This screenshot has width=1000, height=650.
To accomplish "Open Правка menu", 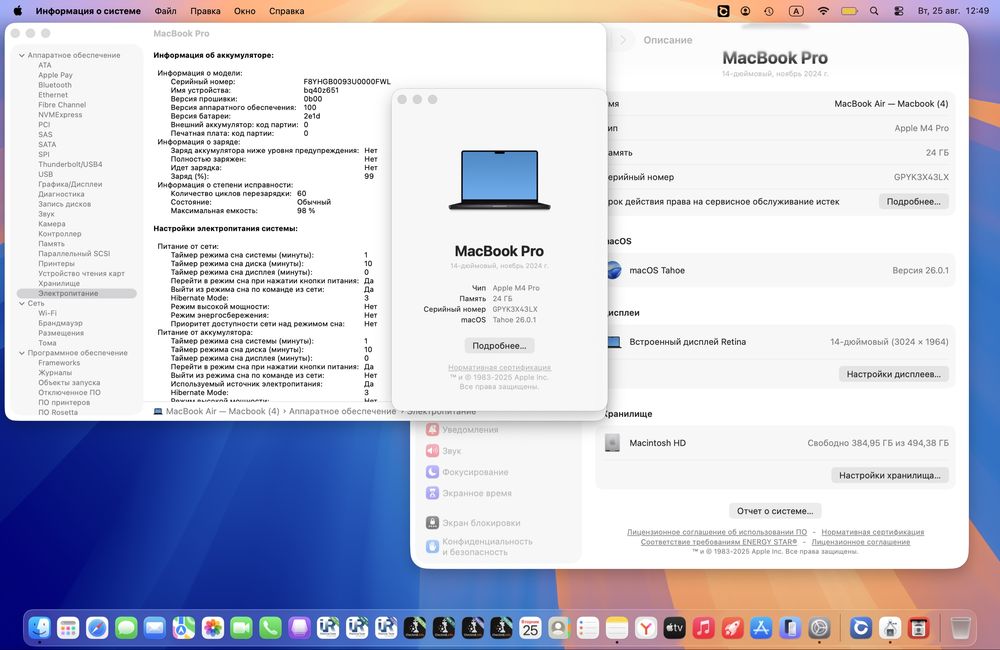I will [205, 11].
